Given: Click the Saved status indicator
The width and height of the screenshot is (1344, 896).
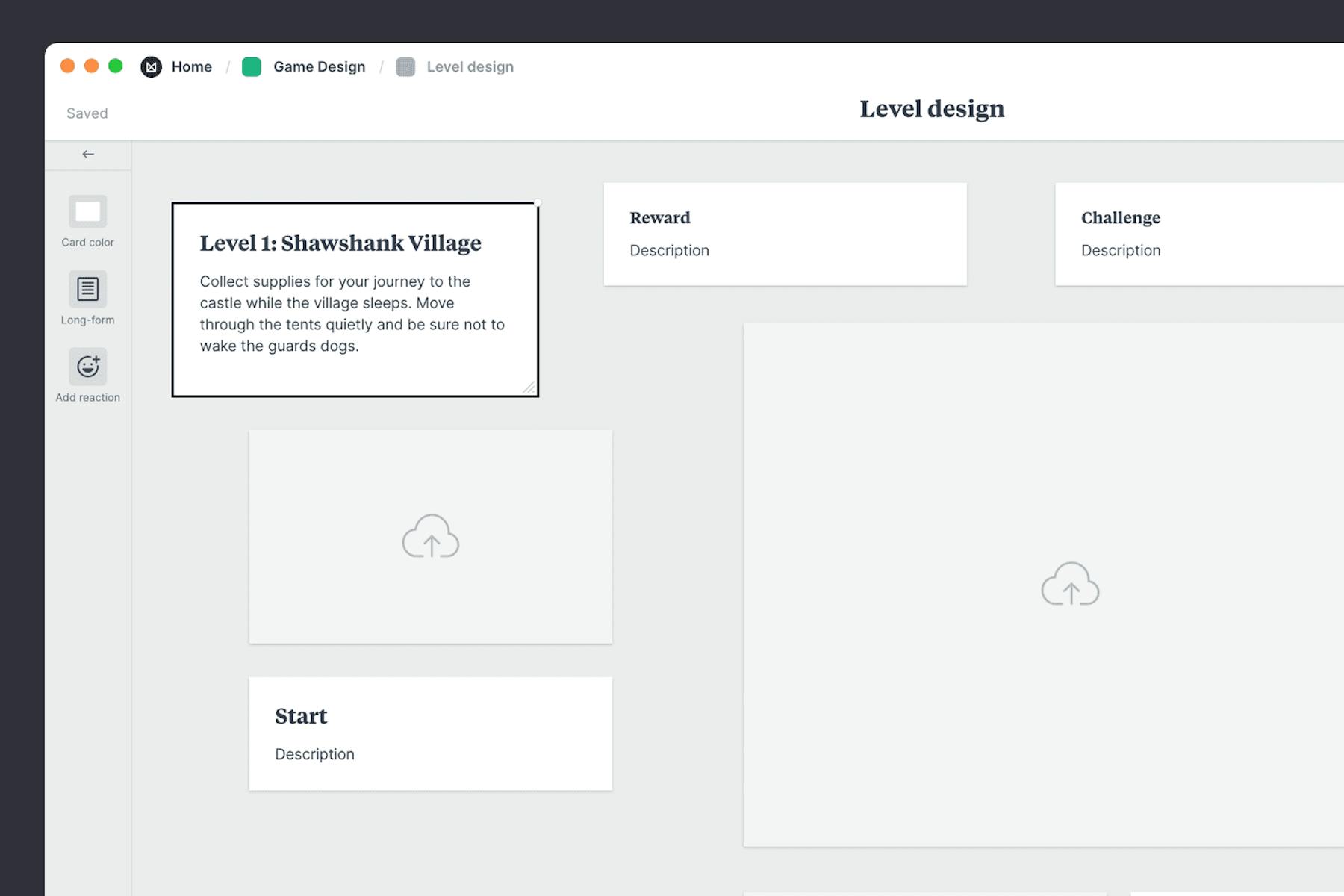Looking at the screenshot, I should pyautogui.click(x=87, y=113).
